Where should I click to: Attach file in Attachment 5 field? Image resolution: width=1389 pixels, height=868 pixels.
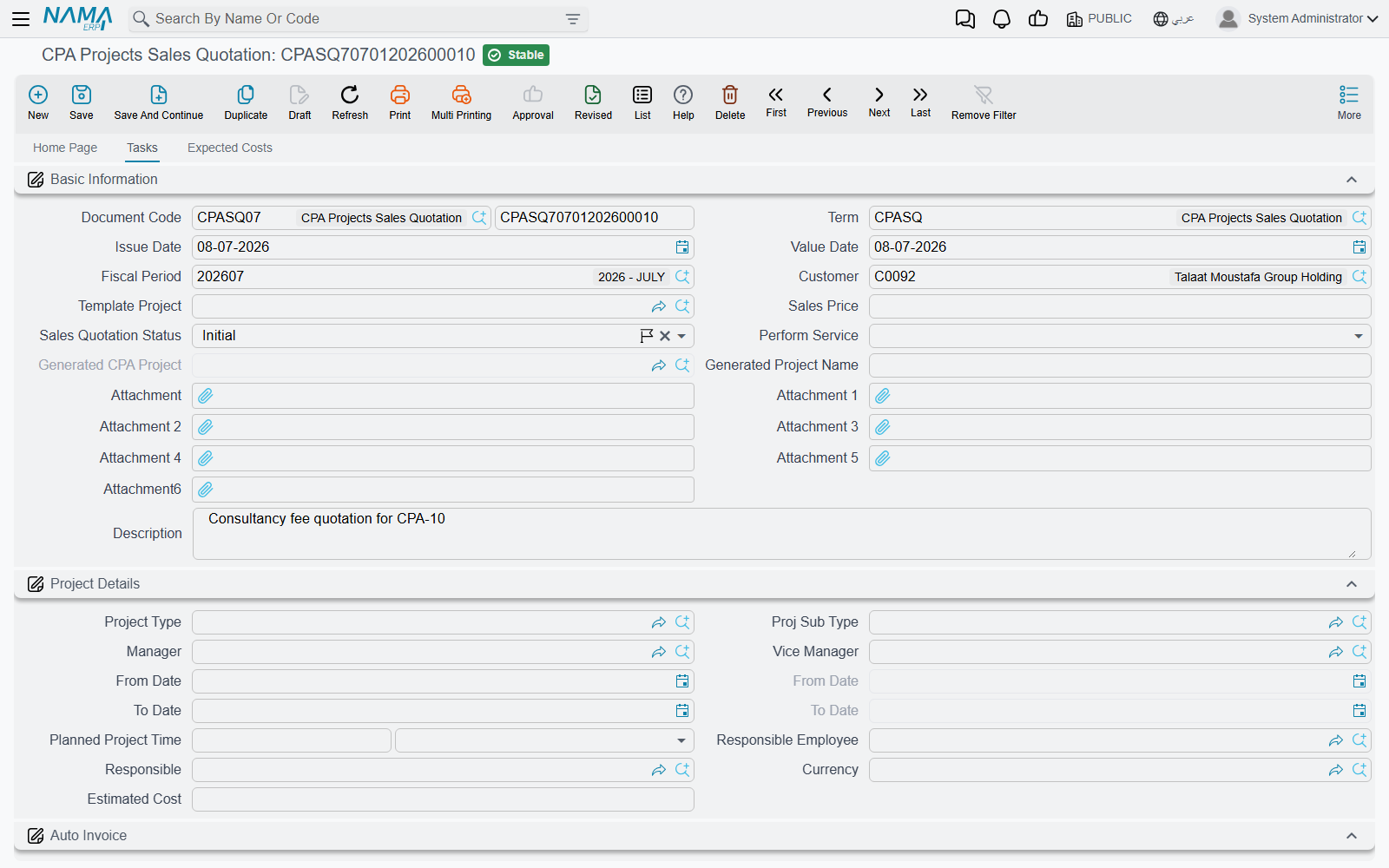click(883, 458)
